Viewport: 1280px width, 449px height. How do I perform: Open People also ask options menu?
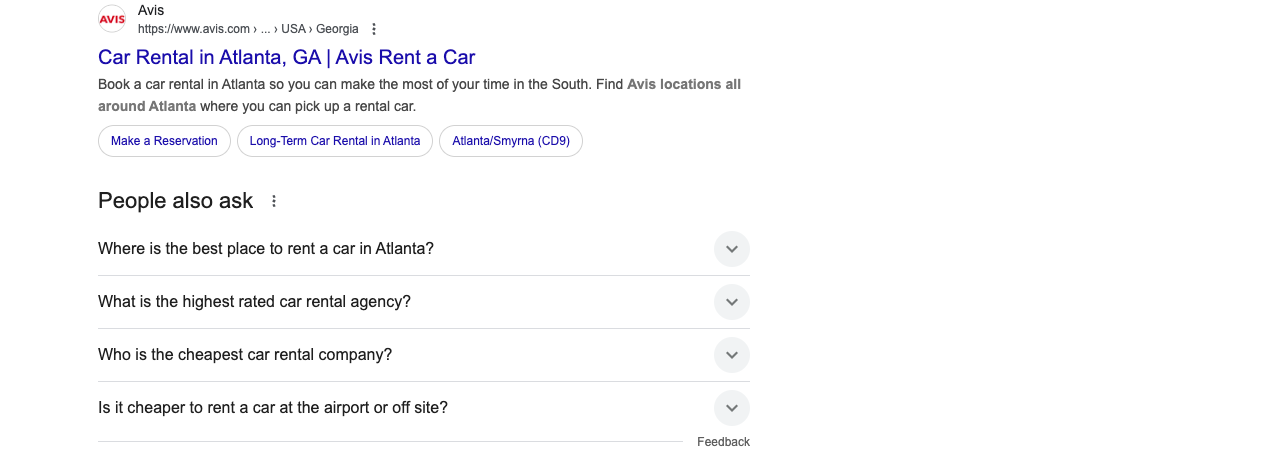click(x=274, y=201)
